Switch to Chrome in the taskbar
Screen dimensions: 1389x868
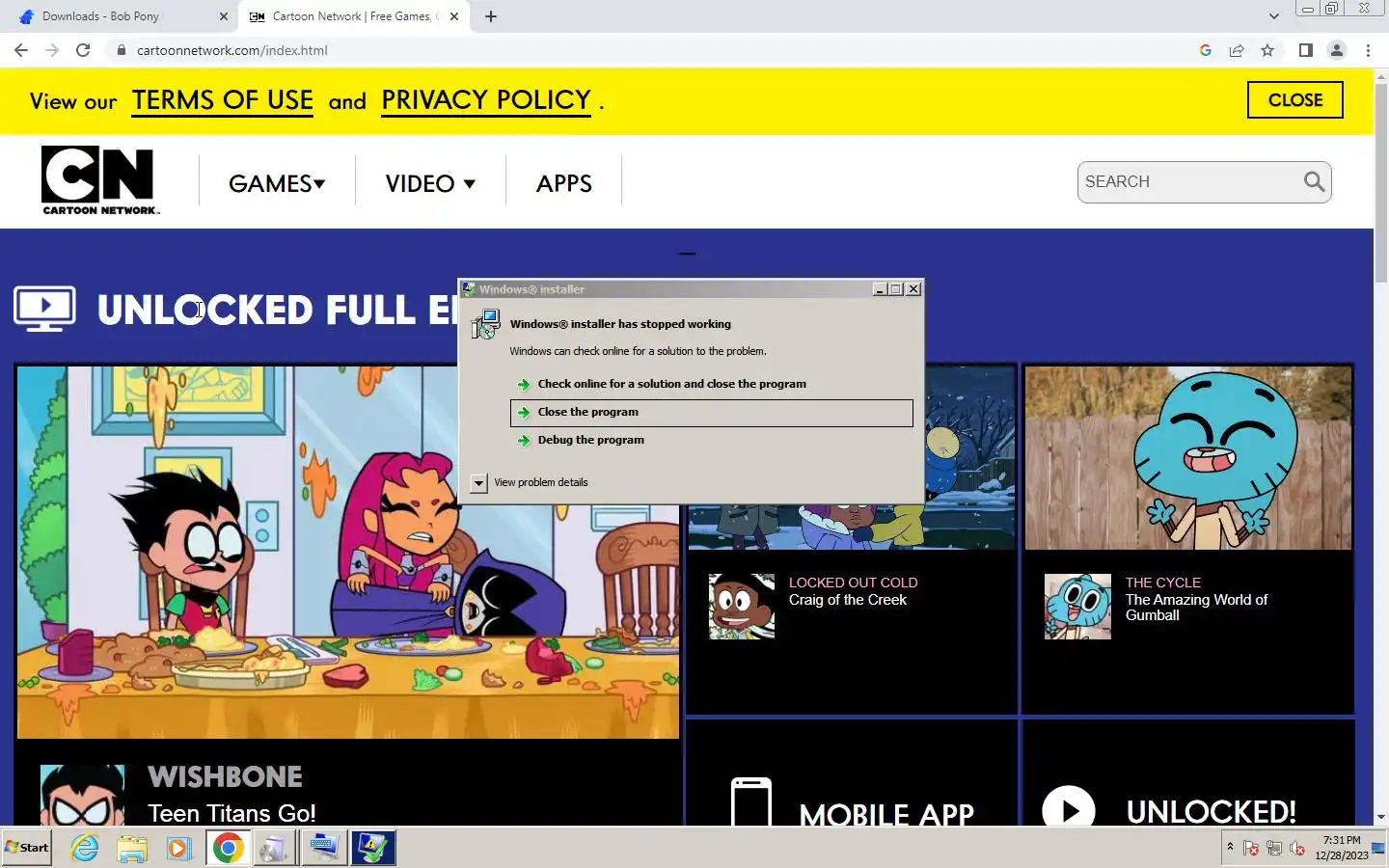[228, 848]
